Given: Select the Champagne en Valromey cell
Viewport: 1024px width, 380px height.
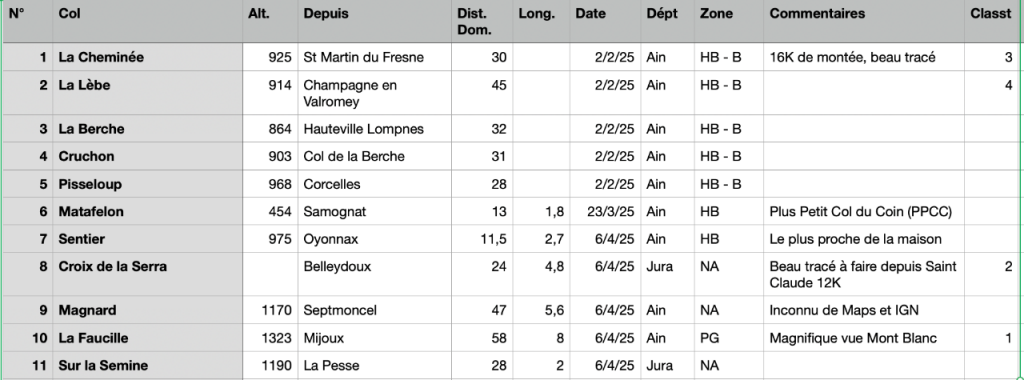Looking at the screenshot, I should coord(374,93).
